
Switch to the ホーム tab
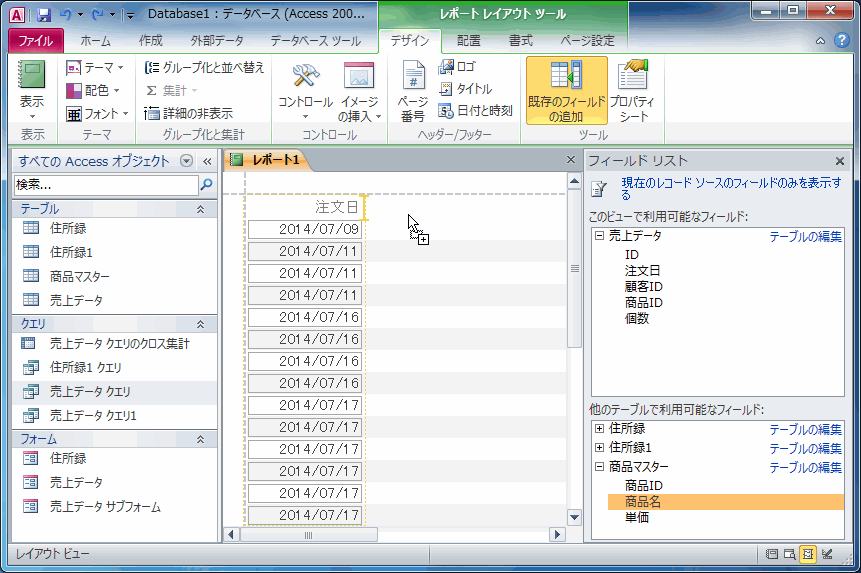pyautogui.click(x=96, y=41)
